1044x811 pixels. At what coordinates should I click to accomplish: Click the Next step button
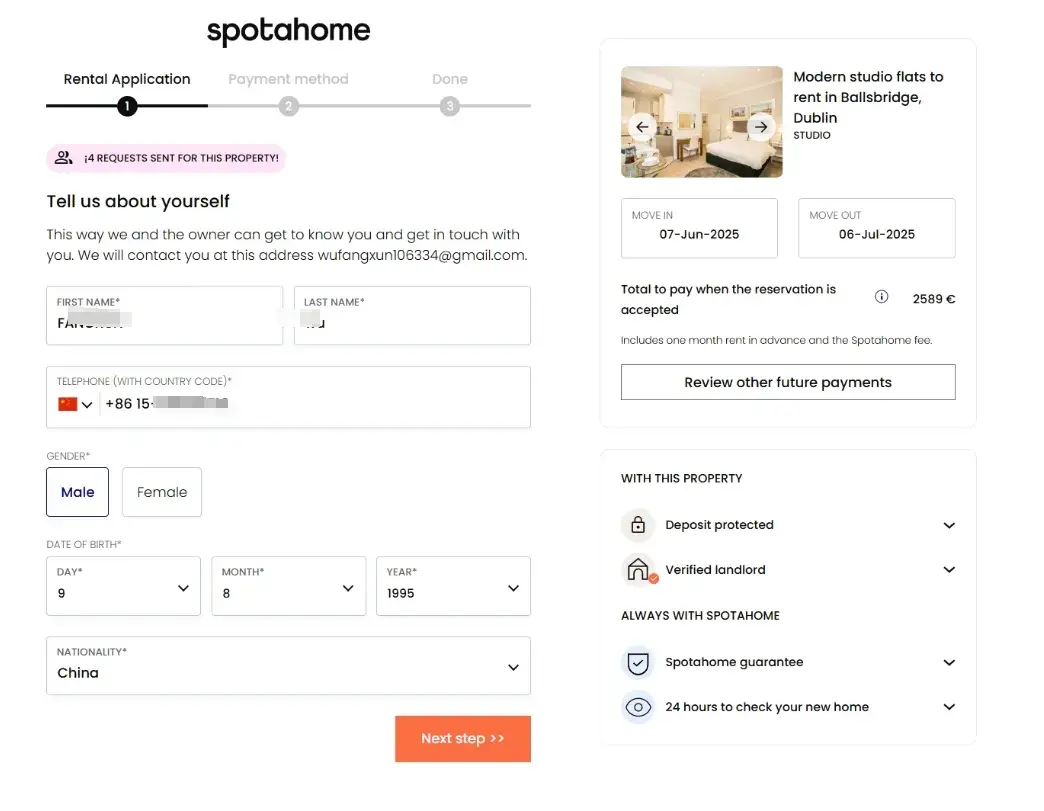tap(463, 739)
